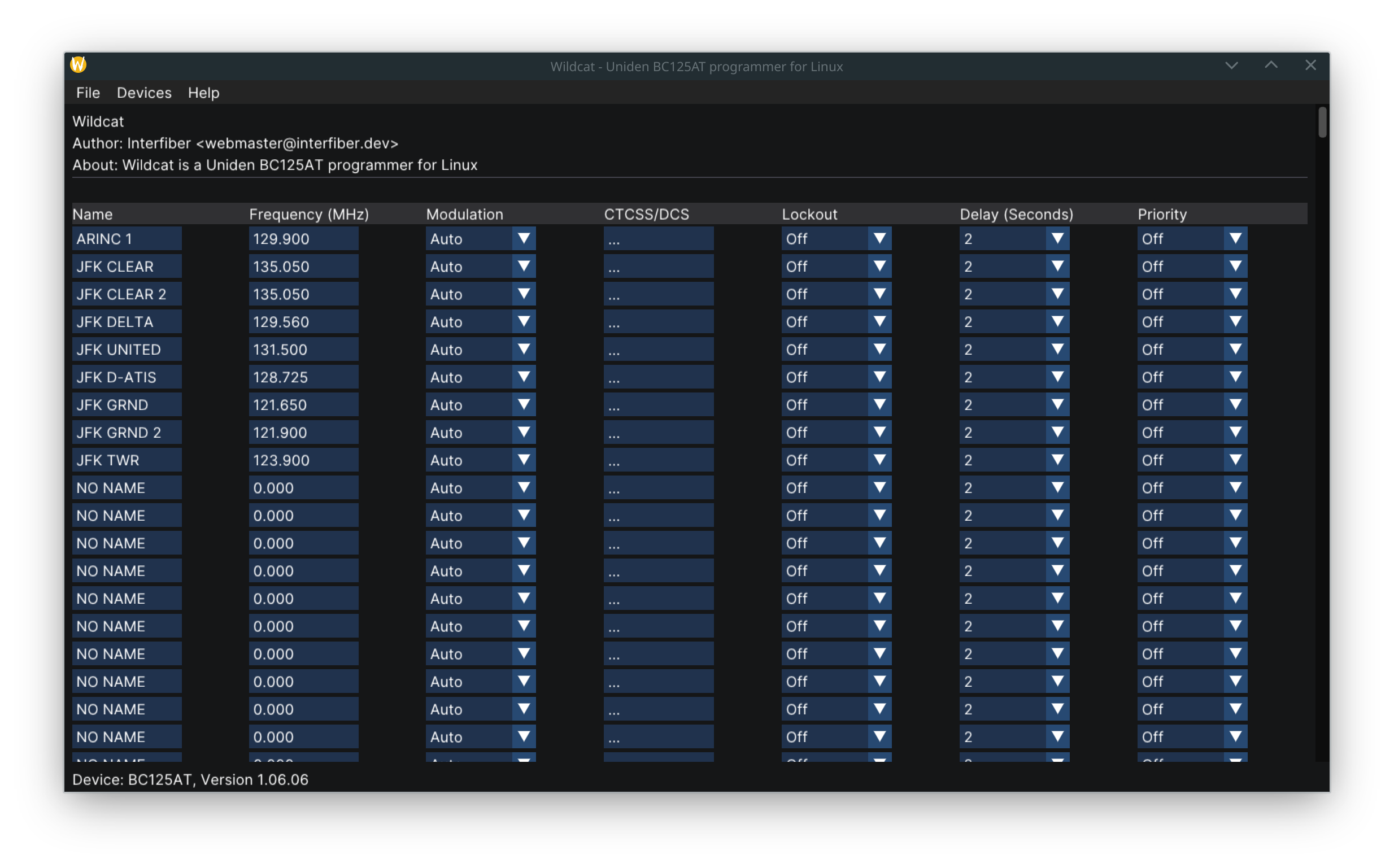Viewport: 1394px width, 868px height.
Task: Edit the JFK UNITED name field
Action: (x=127, y=349)
